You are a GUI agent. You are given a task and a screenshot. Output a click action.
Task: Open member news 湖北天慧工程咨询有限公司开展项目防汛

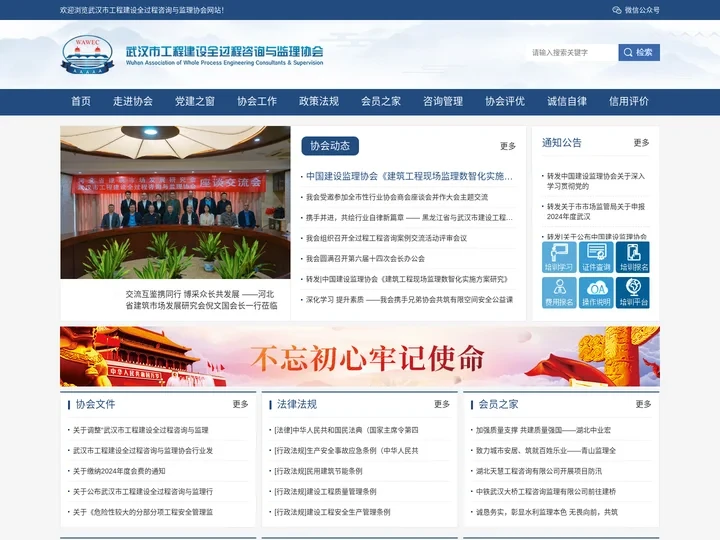click(x=539, y=471)
